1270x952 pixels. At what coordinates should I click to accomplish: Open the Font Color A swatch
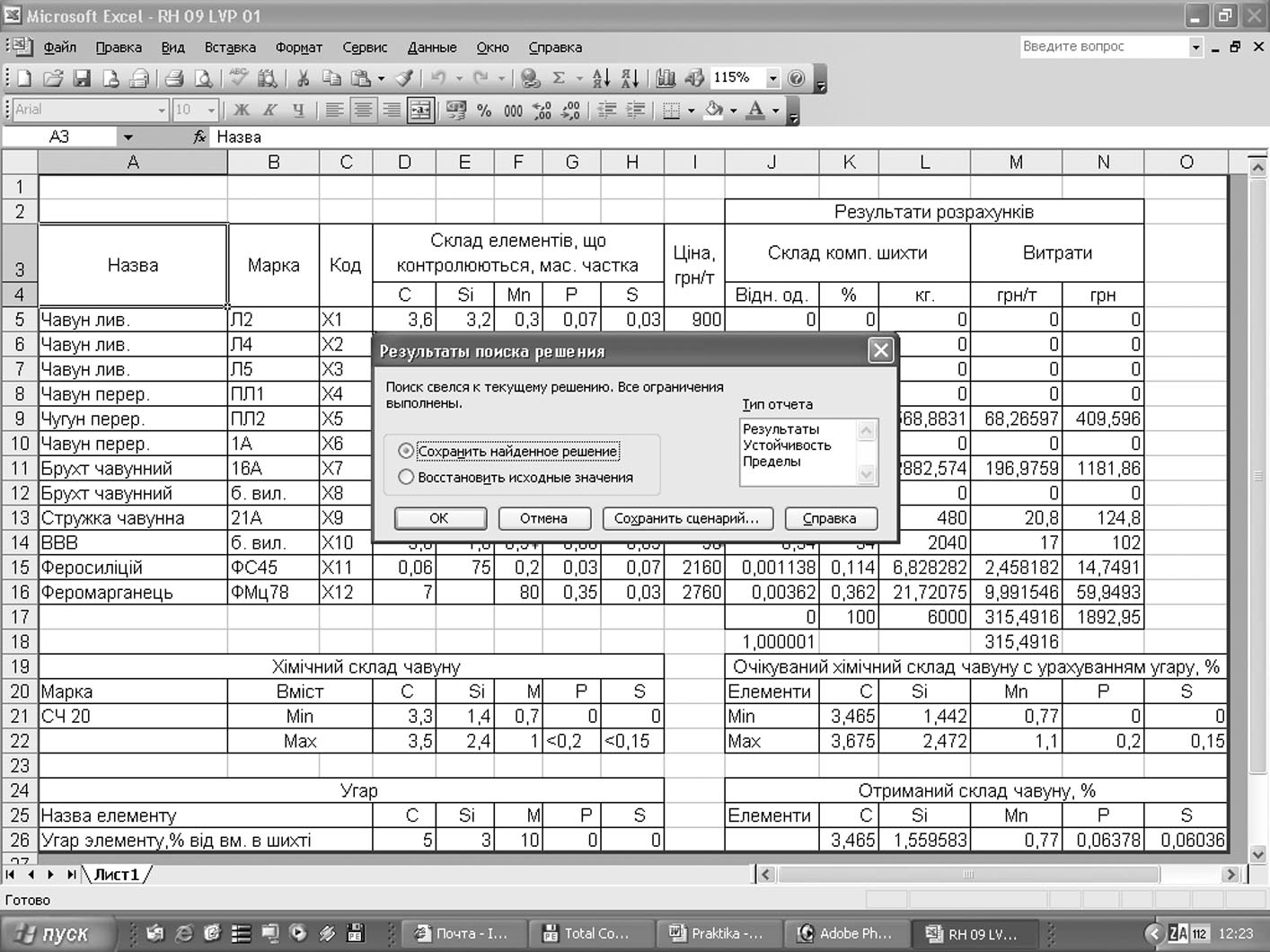(756, 110)
